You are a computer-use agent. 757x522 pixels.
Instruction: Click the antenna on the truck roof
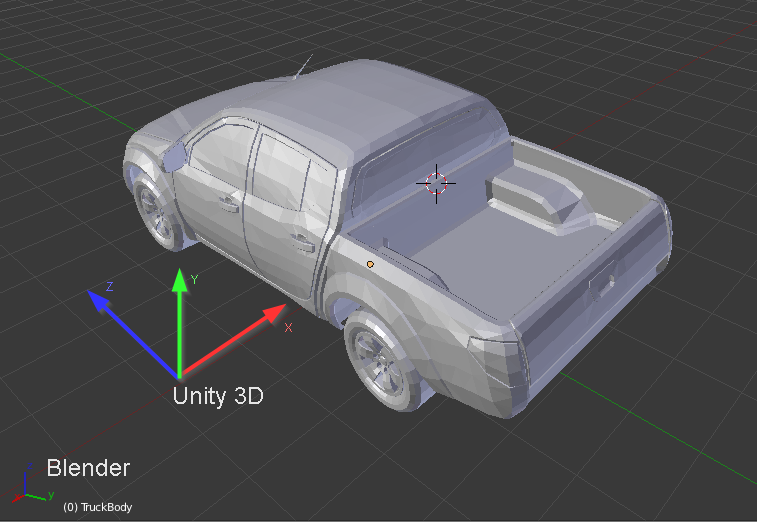pos(302,67)
